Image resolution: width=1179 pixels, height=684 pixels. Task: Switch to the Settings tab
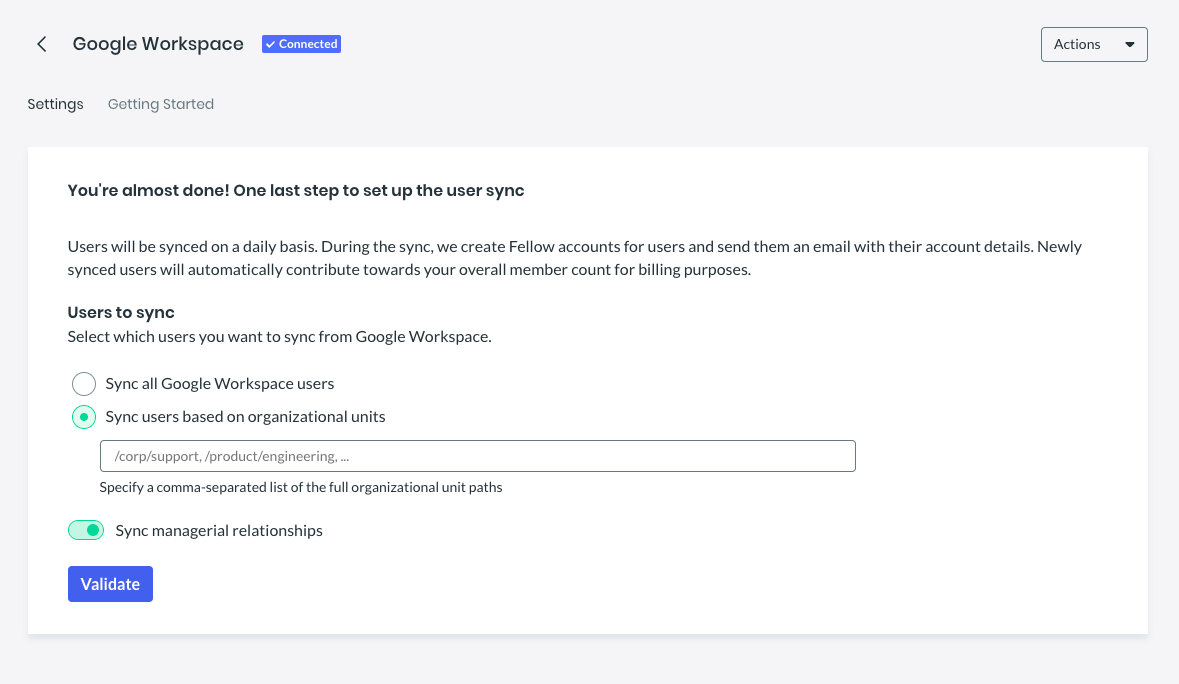pos(56,104)
